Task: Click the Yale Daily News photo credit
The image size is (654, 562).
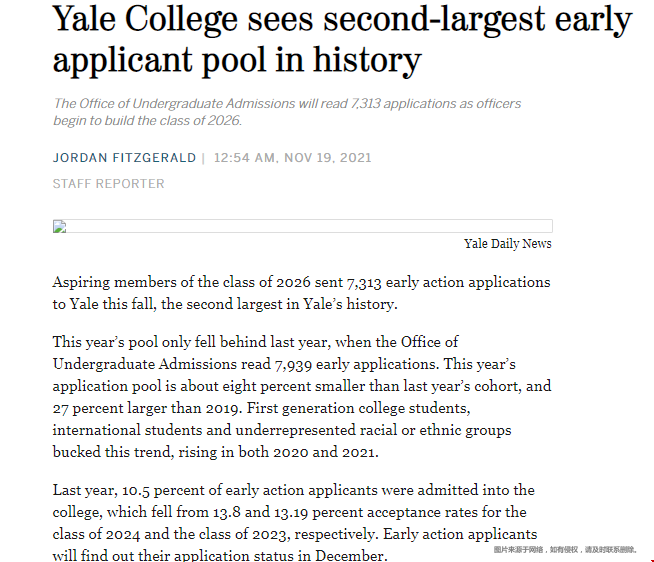Action: pos(508,244)
